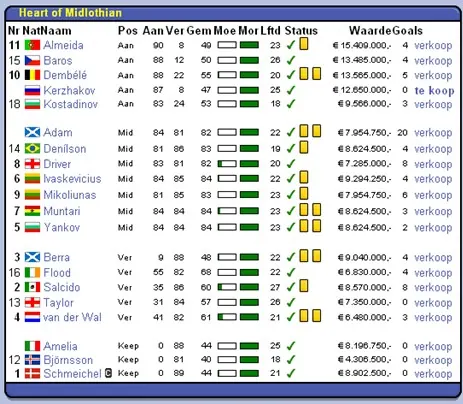Click the green status checkmark for Amelia
Image resolution: width=463 pixels, height=404 pixels.
point(291,346)
